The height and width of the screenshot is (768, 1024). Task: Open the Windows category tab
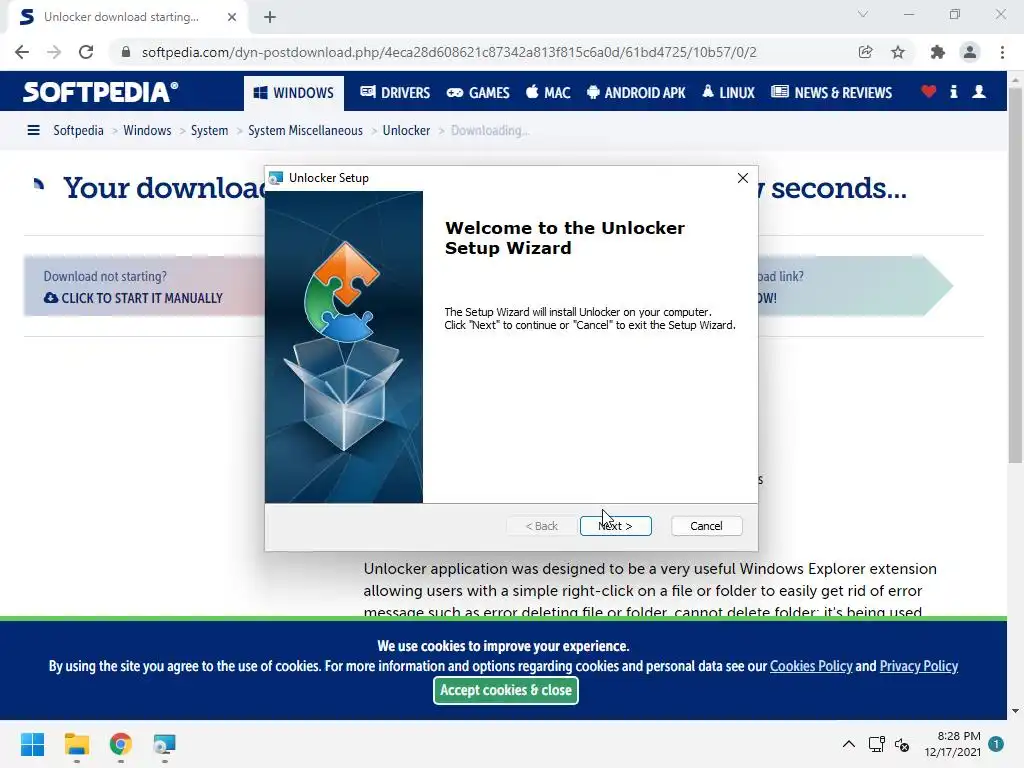coord(293,93)
